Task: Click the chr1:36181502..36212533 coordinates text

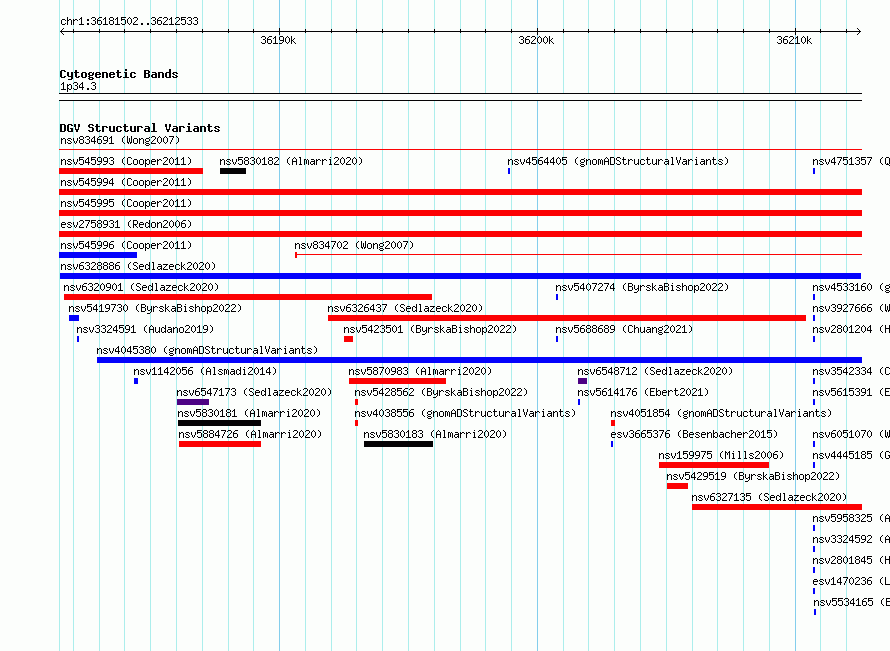Action: coord(129,22)
